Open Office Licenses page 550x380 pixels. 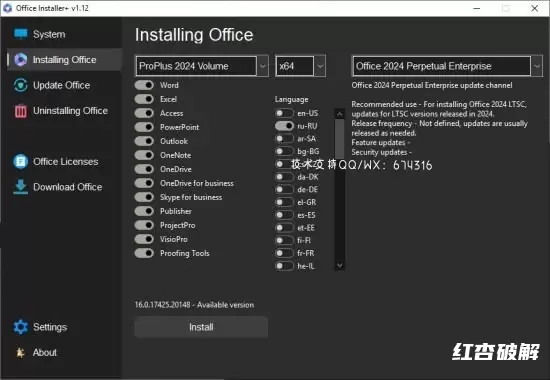(65, 162)
